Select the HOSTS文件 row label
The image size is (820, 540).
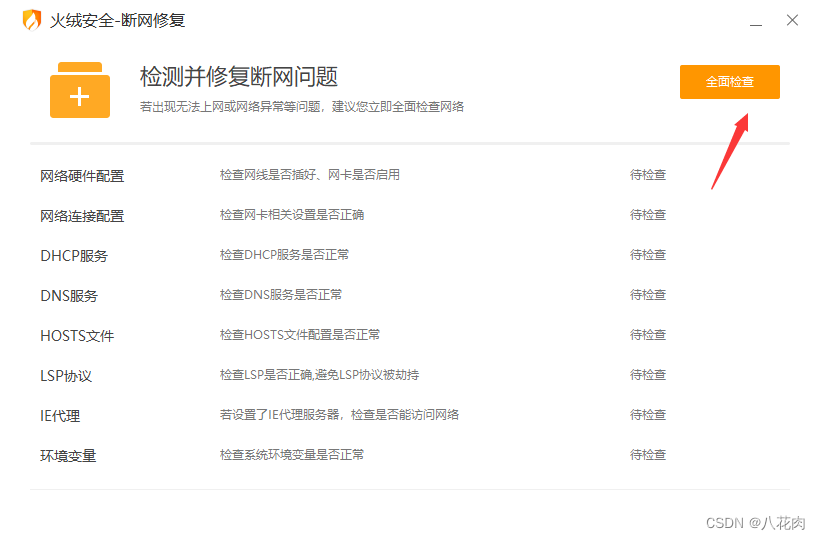(77, 336)
